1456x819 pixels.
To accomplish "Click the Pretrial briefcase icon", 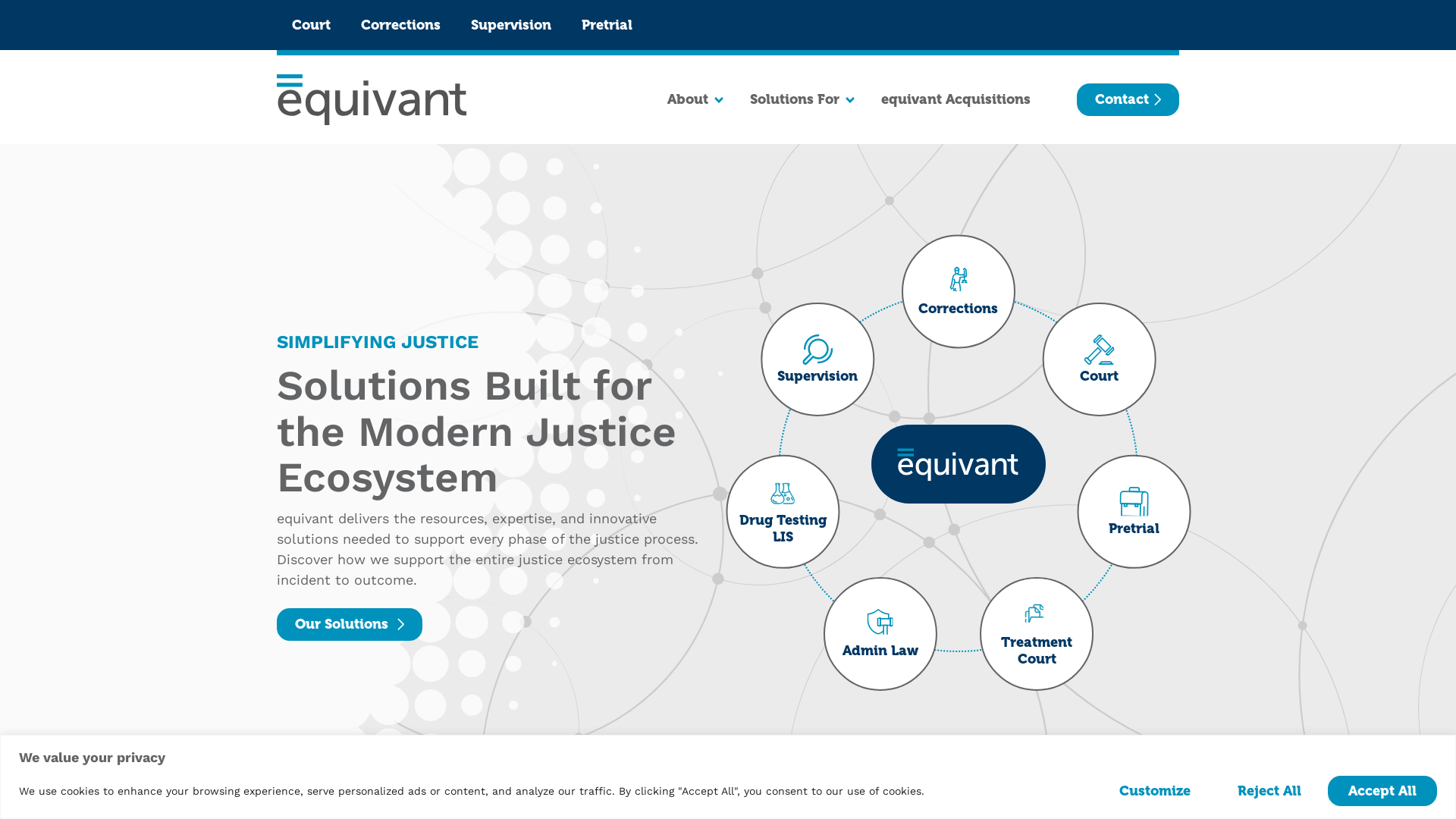I will (1134, 501).
